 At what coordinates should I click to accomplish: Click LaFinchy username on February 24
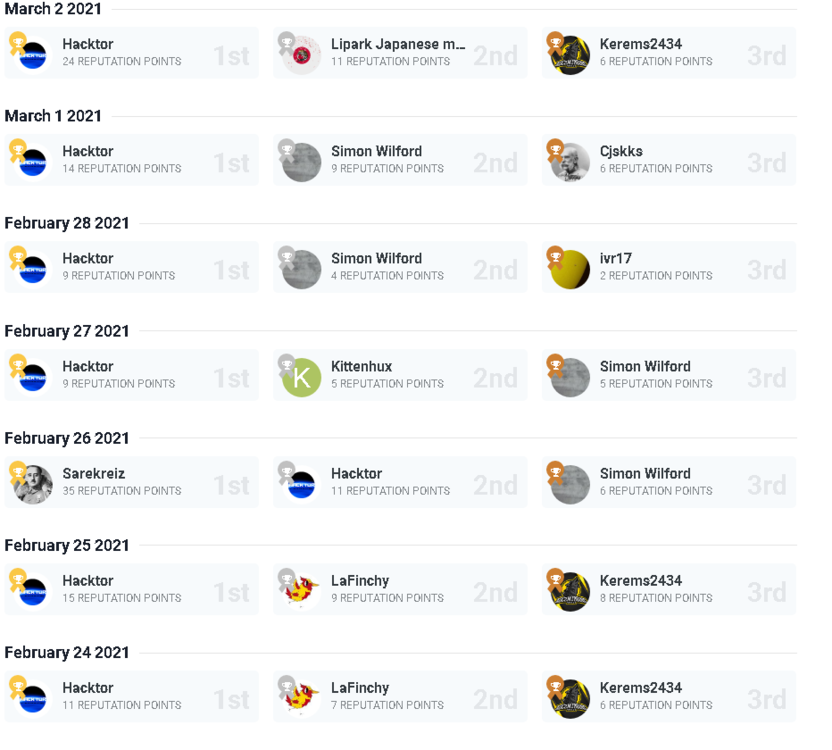tap(360, 688)
